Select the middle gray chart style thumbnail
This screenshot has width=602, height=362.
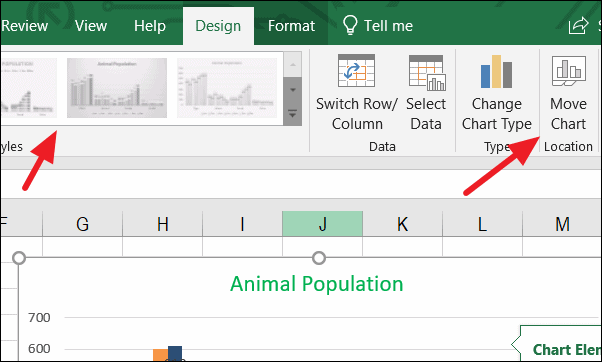click(117, 88)
